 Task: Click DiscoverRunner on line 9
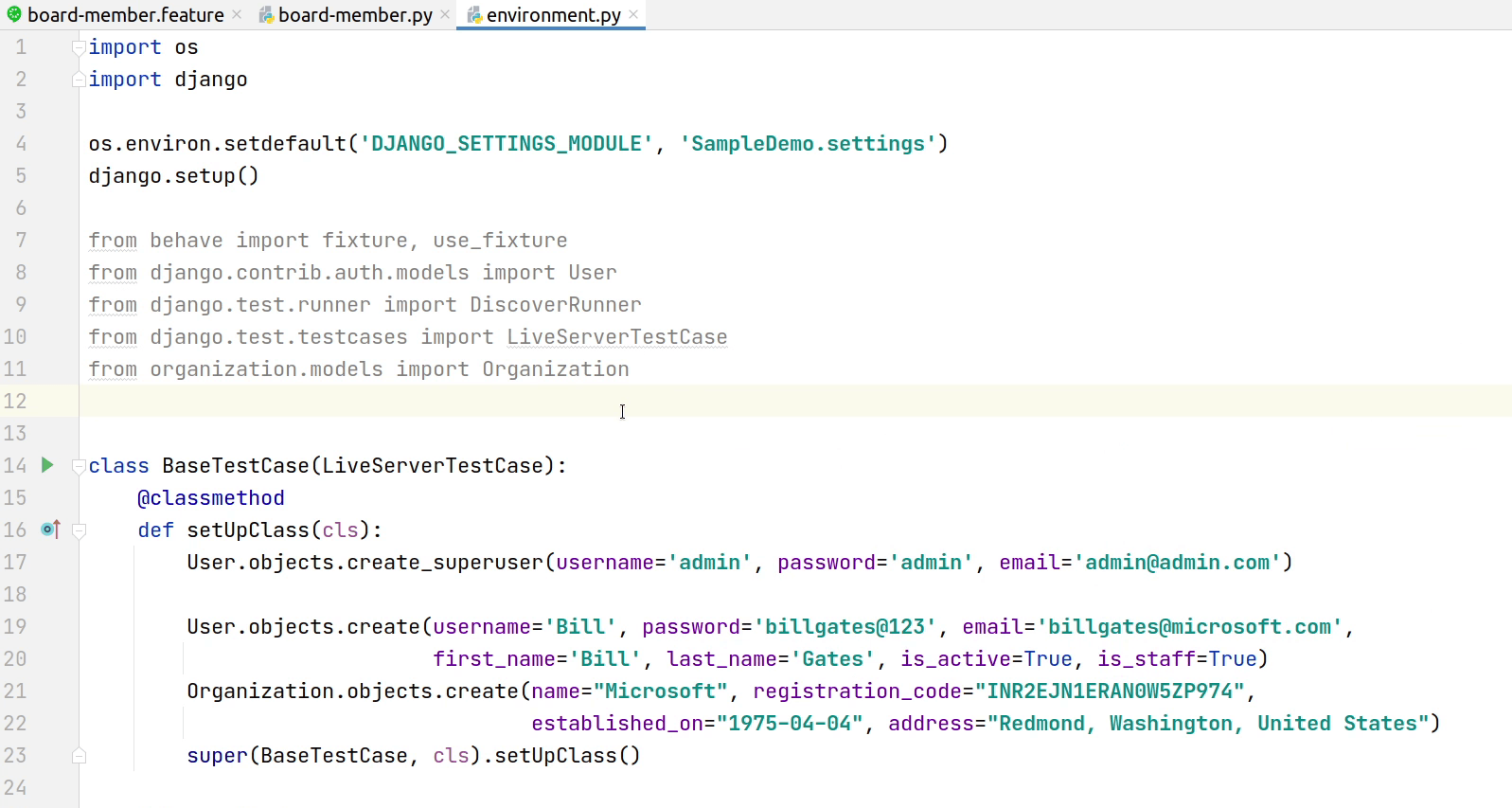coord(556,304)
